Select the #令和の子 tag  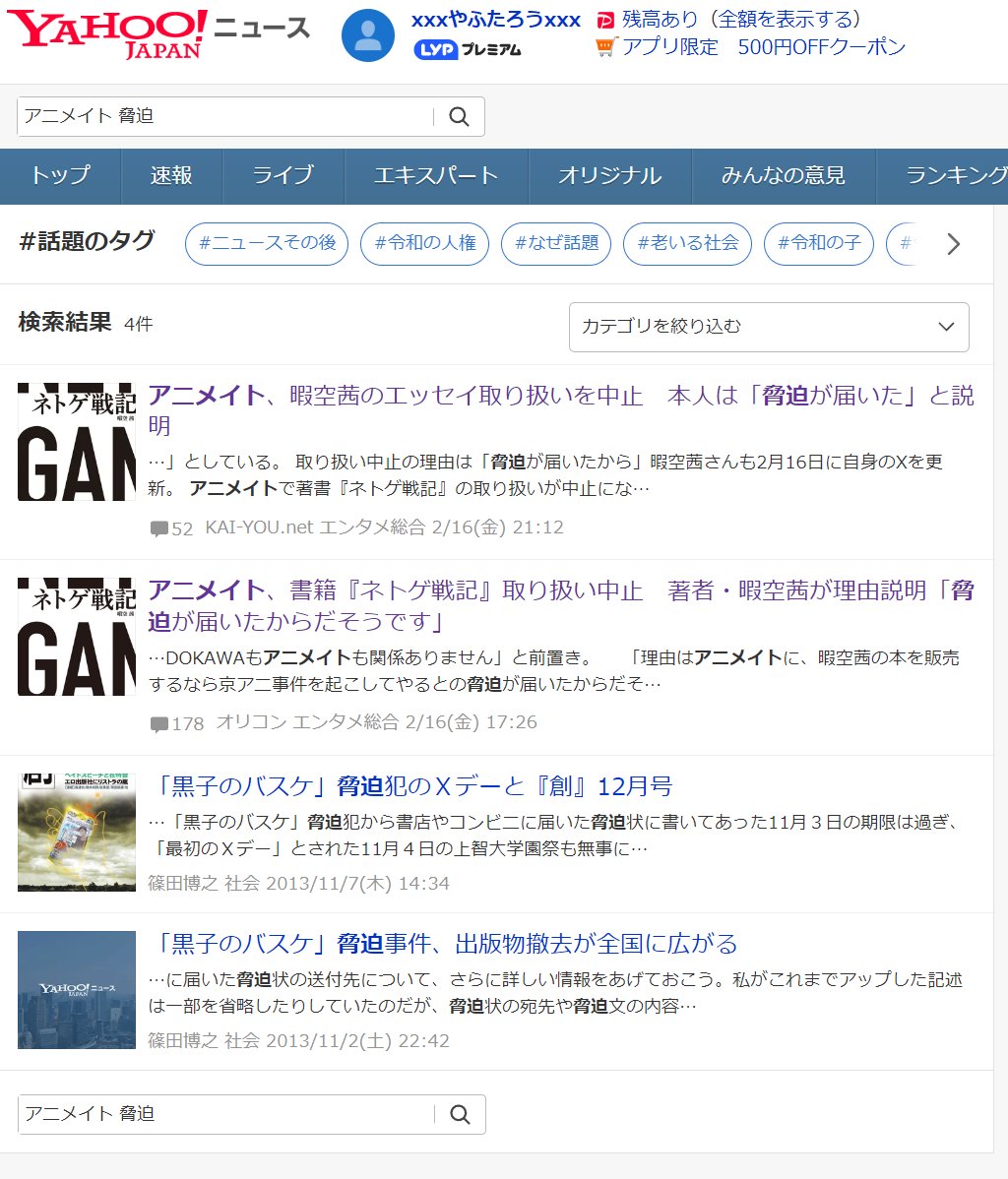818,244
